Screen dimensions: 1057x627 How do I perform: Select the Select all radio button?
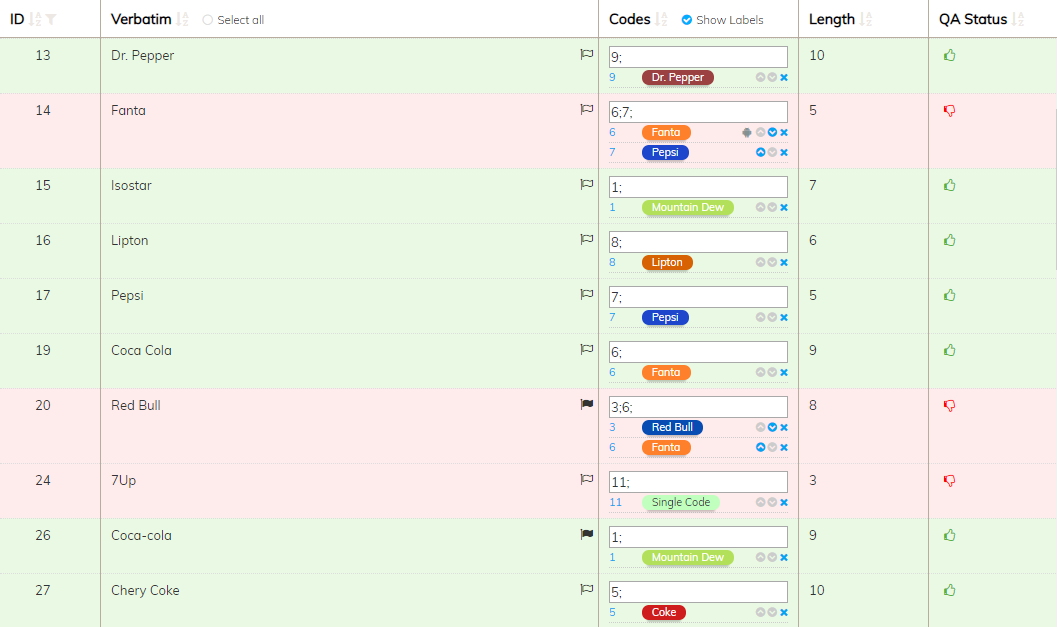coord(208,20)
